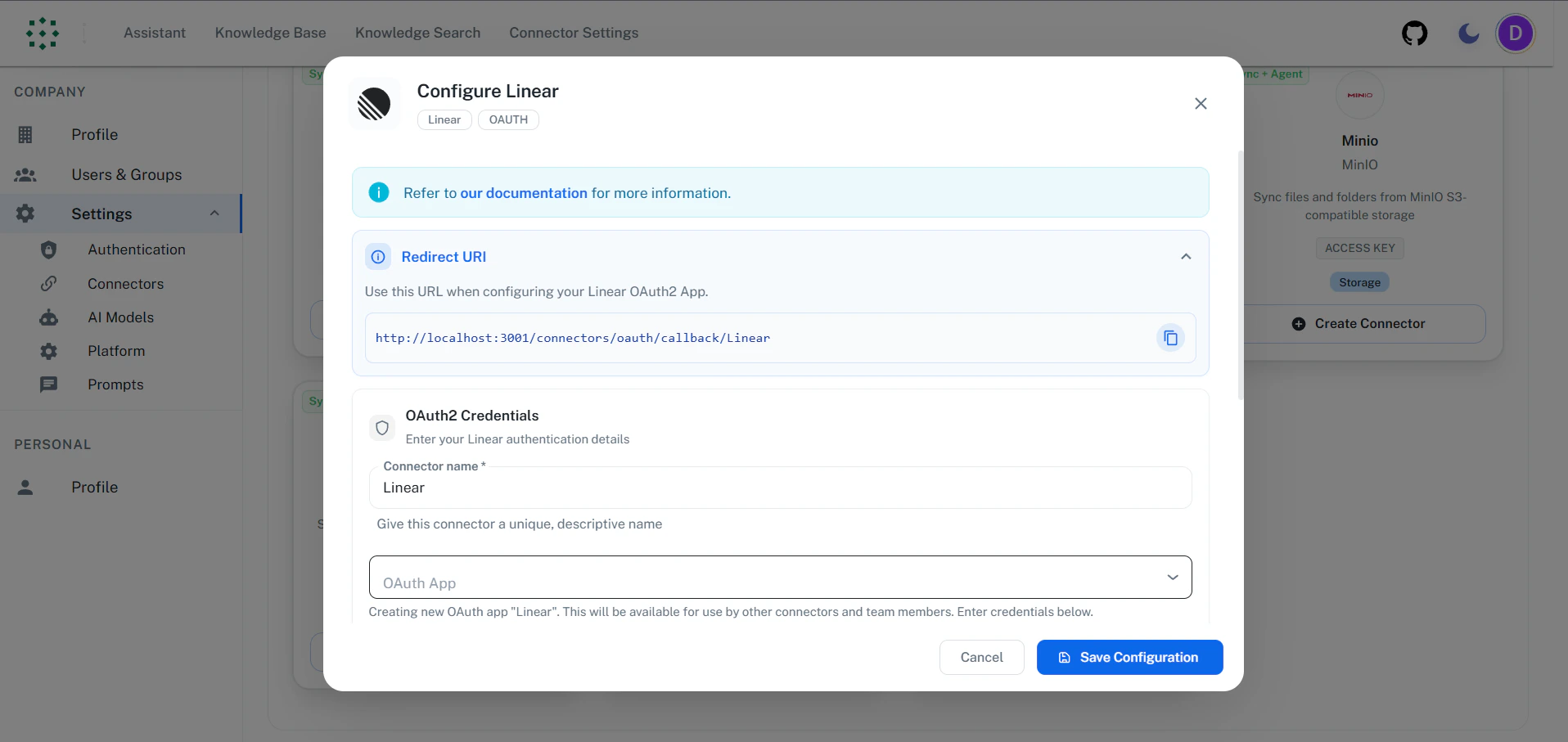
Task: Select the Authentication shield icon in sidebar
Action: (x=49, y=250)
